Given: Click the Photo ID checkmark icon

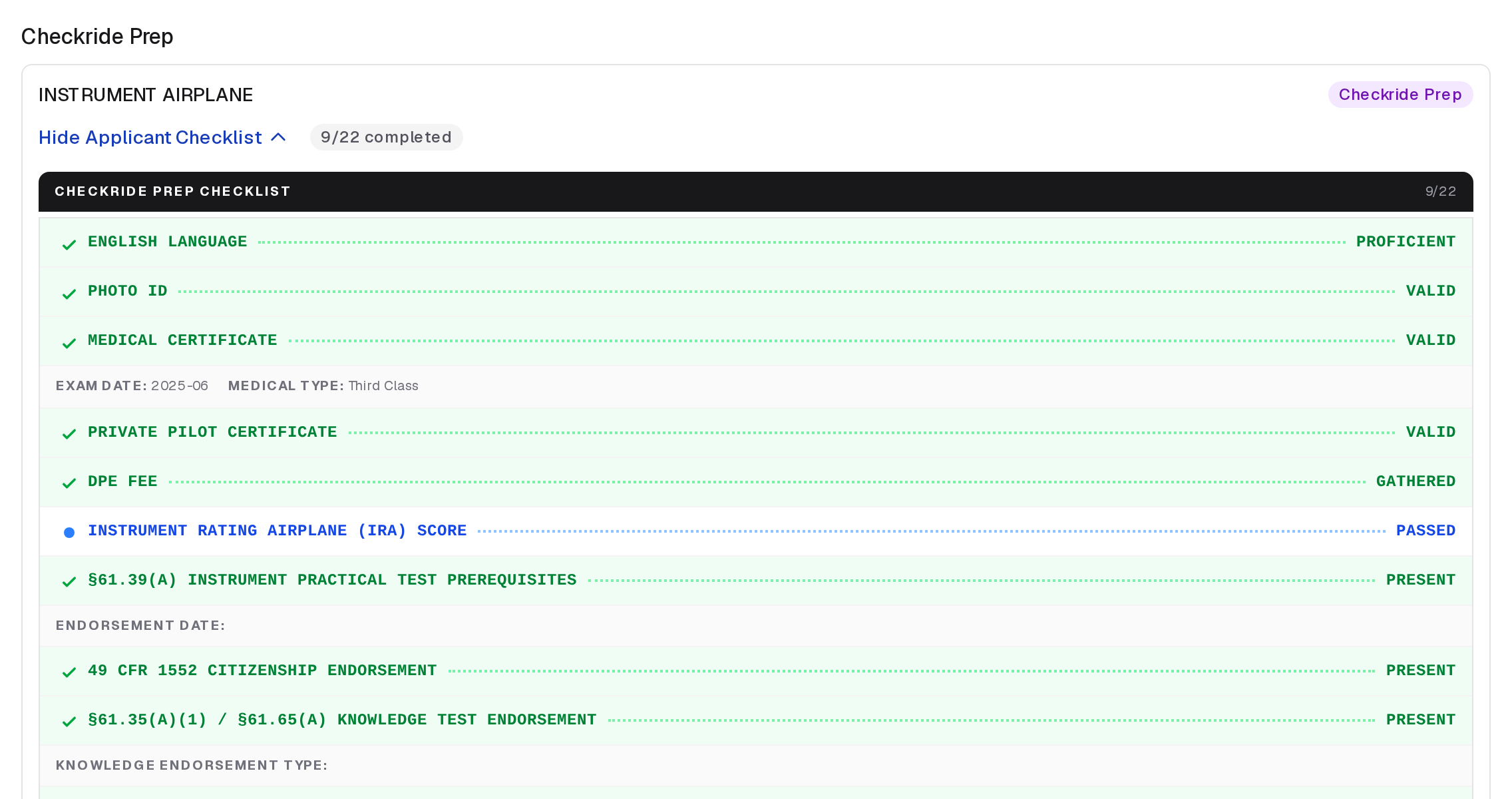Looking at the screenshot, I should (69, 294).
